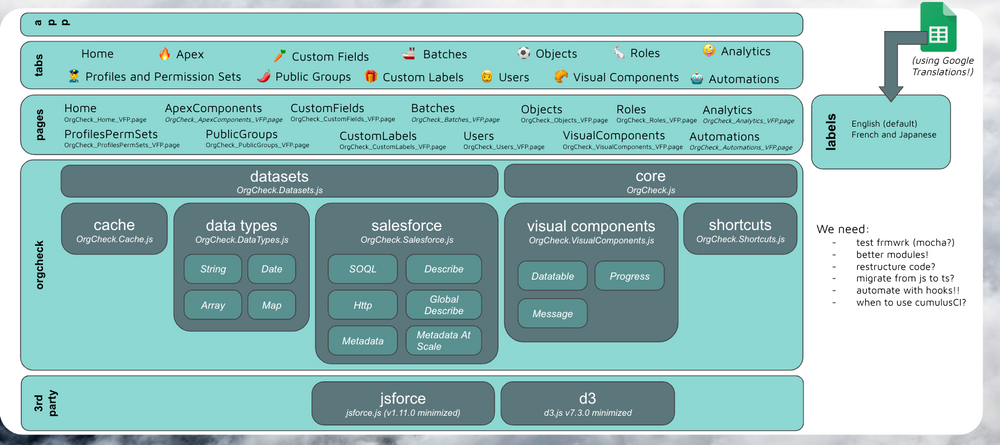Click the soccer ball icon by Objects
The height and width of the screenshot is (445, 1000).
pos(524,53)
